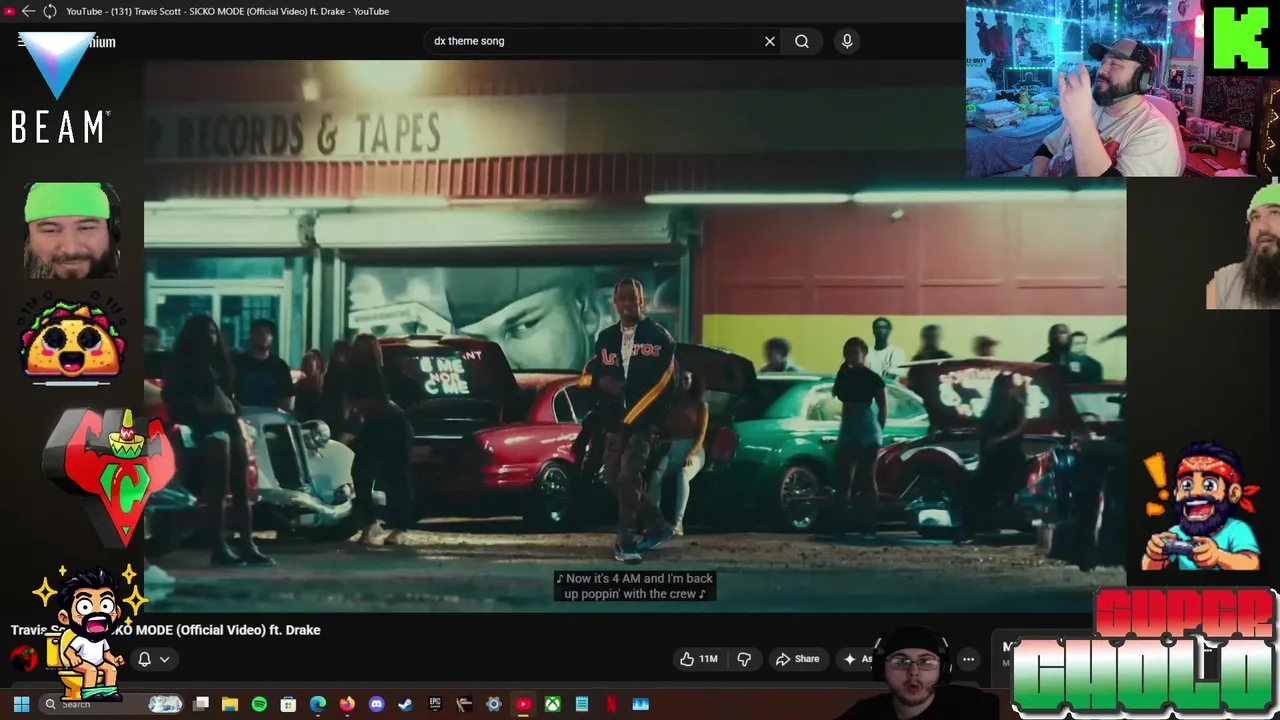1280x720 pixels.
Task: Open the Ask sparkle button
Action: tap(858, 659)
